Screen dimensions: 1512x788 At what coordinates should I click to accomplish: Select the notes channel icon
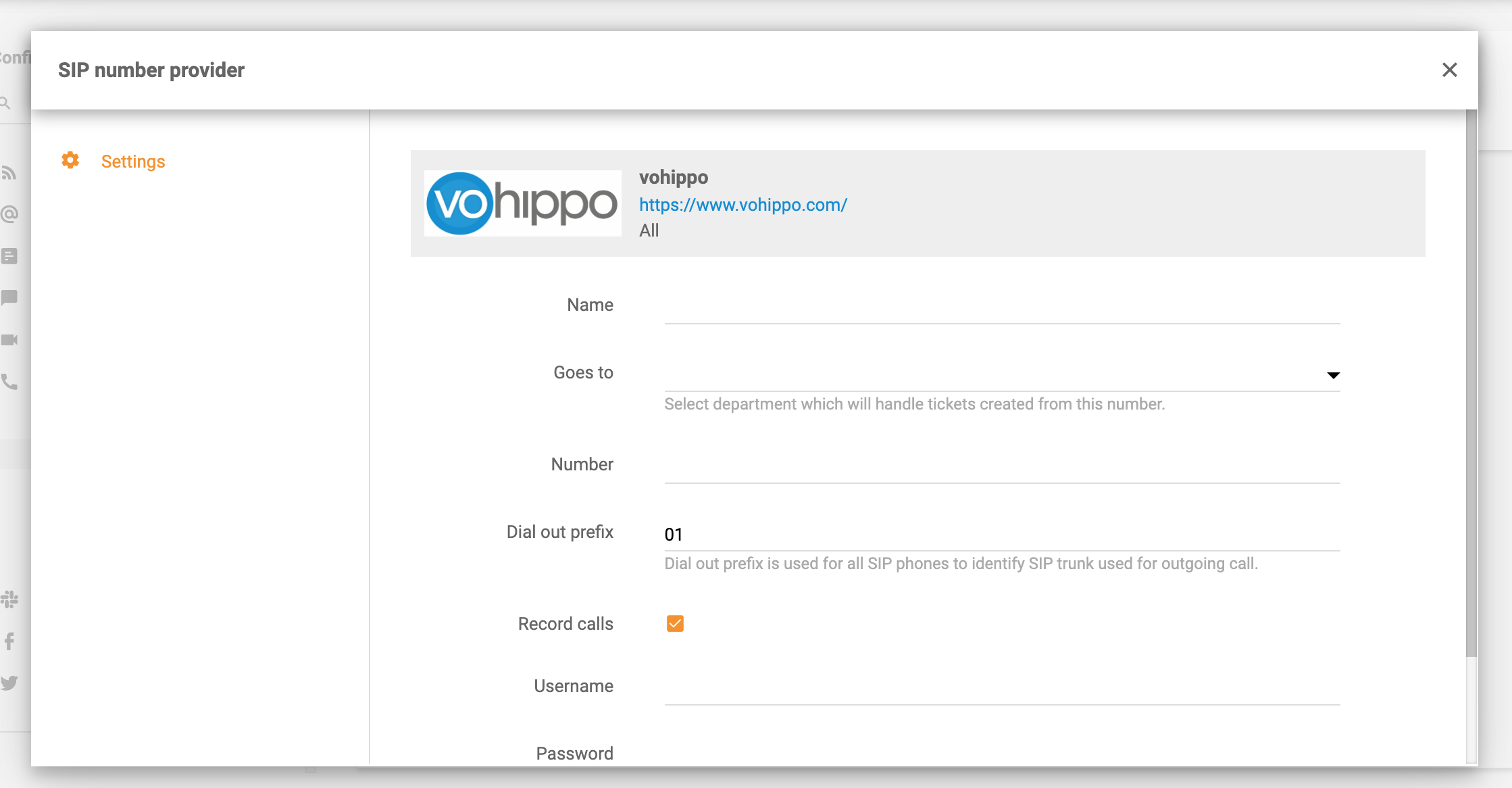9,256
